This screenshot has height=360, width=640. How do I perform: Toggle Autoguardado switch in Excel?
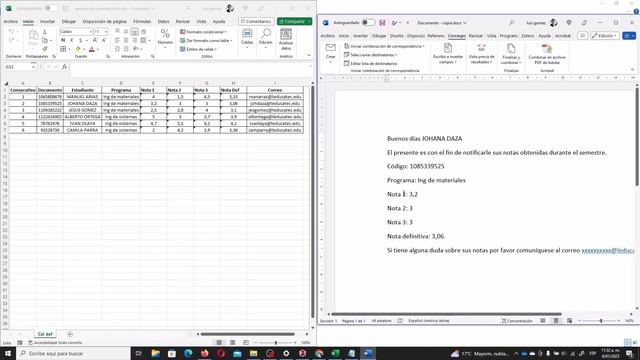(x=51, y=8)
